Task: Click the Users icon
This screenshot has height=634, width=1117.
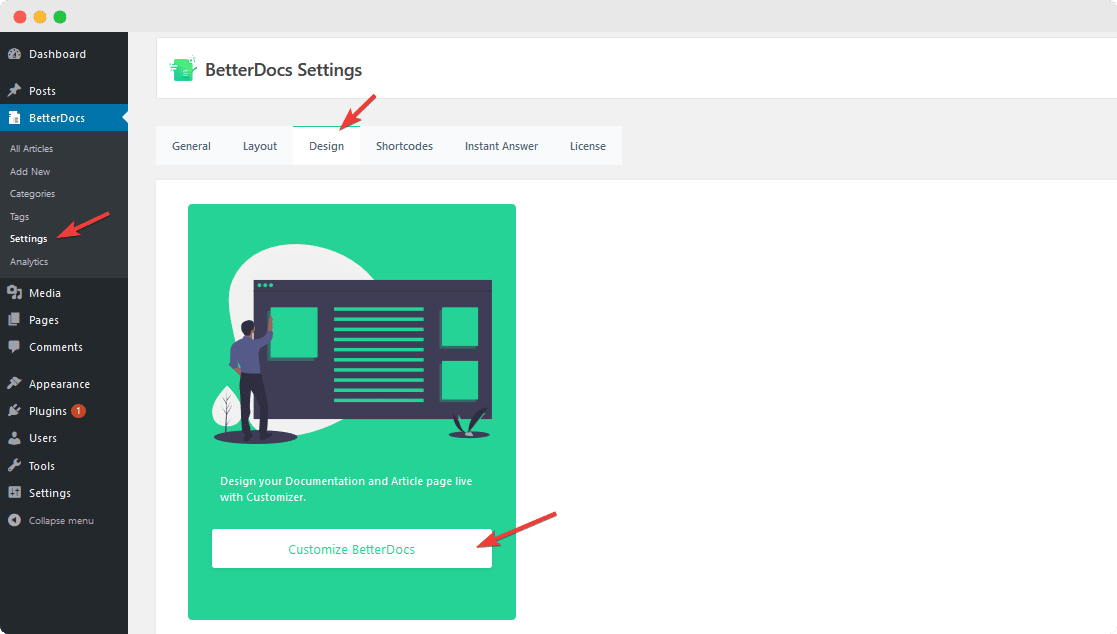Action: click(x=16, y=437)
